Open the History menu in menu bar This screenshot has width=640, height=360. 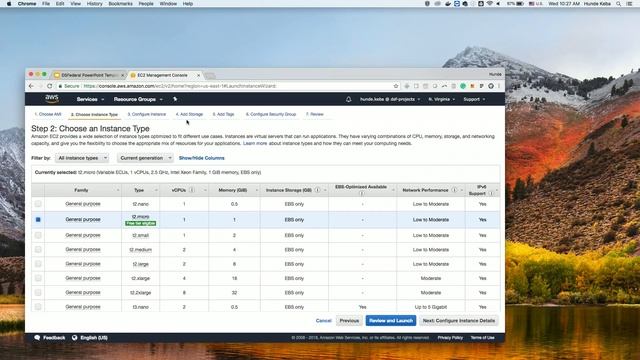pos(94,4)
